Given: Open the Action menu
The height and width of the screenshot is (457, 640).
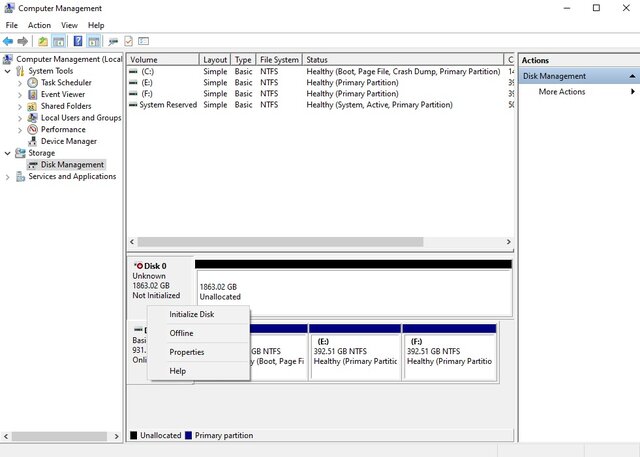Looking at the screenshot, I should (x=39, y=25).
